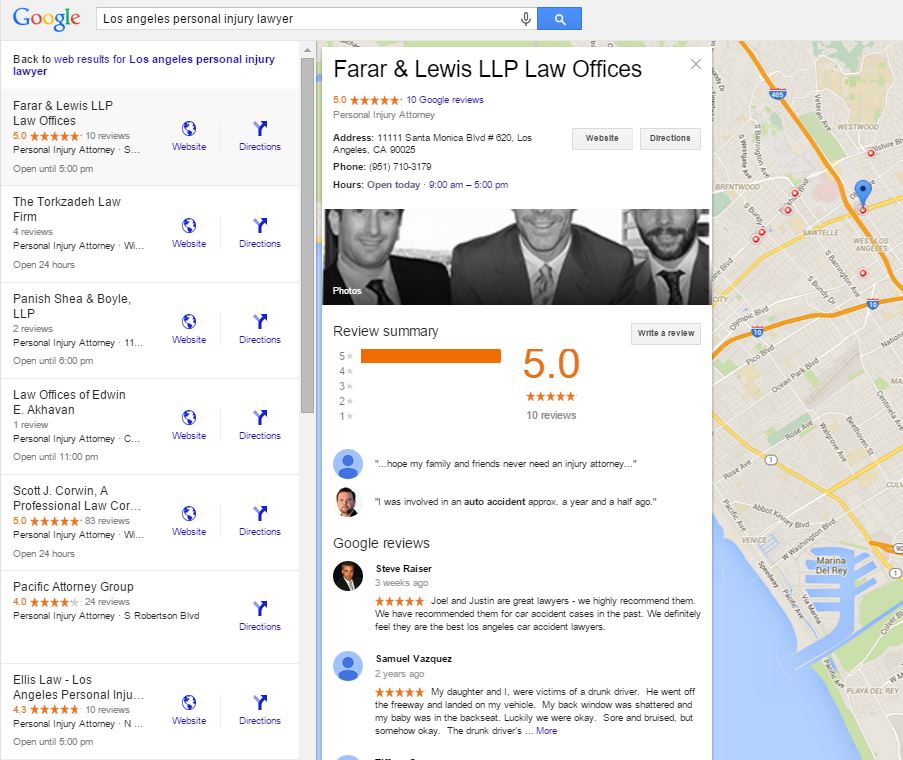
Task: Click the Write a review button
Action: click(x=666, y=333)
